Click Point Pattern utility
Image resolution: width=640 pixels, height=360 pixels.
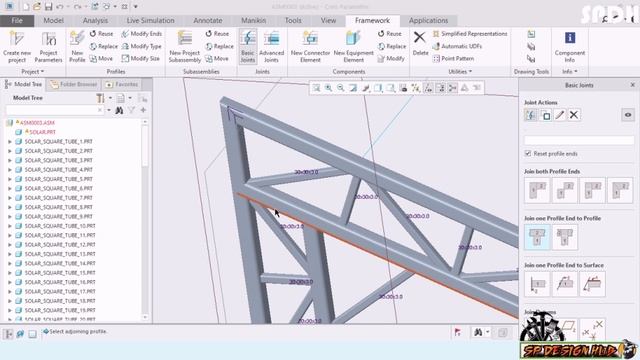(x=453, y=59)
